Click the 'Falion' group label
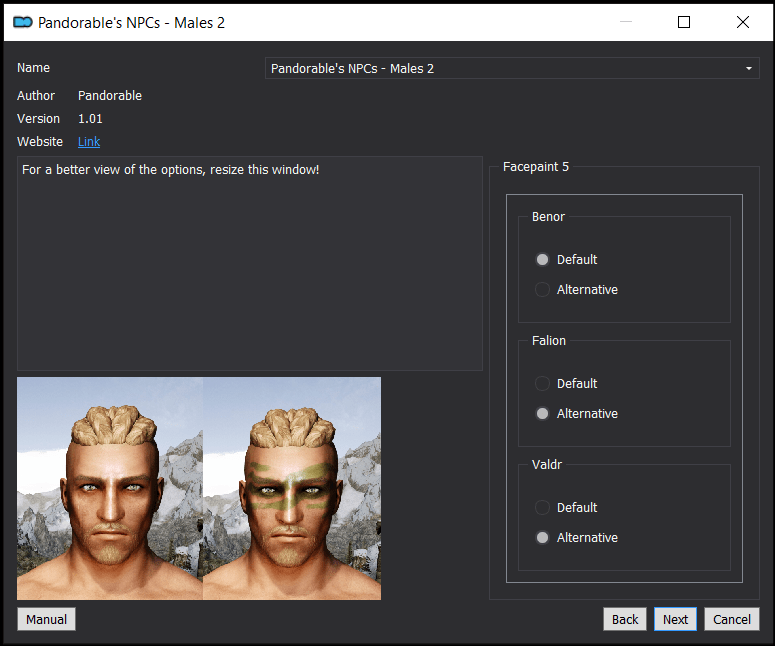 (549, 341)
